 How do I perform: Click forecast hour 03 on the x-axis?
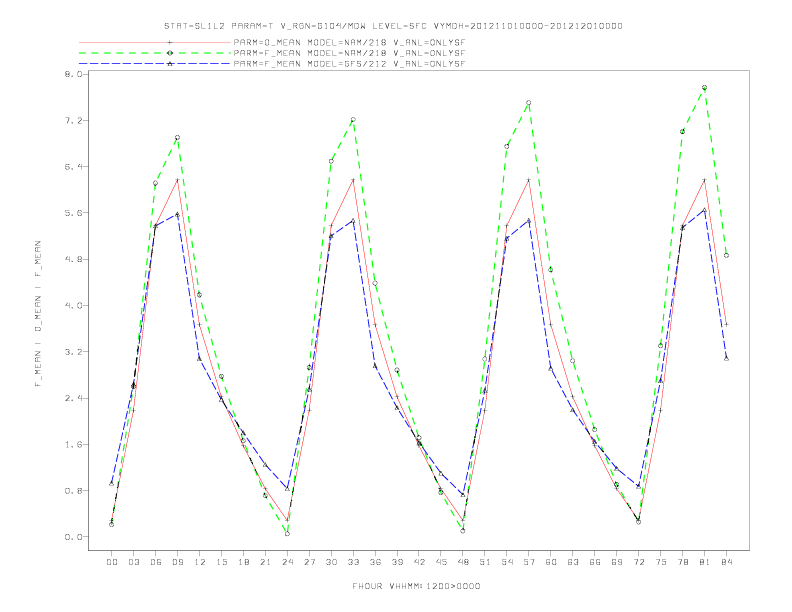pos(133,562)
